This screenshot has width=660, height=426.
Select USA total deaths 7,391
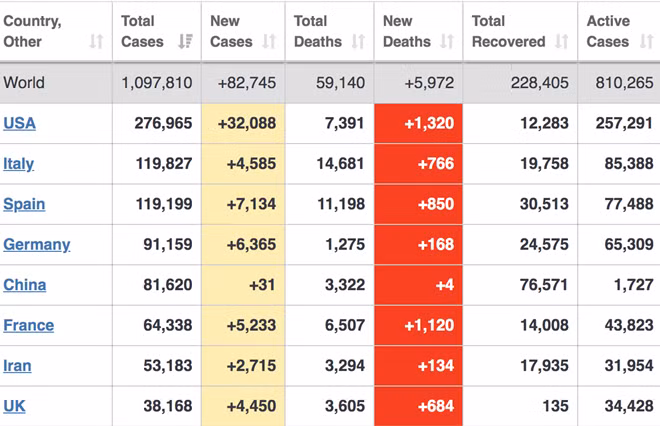tap(344, 123)
